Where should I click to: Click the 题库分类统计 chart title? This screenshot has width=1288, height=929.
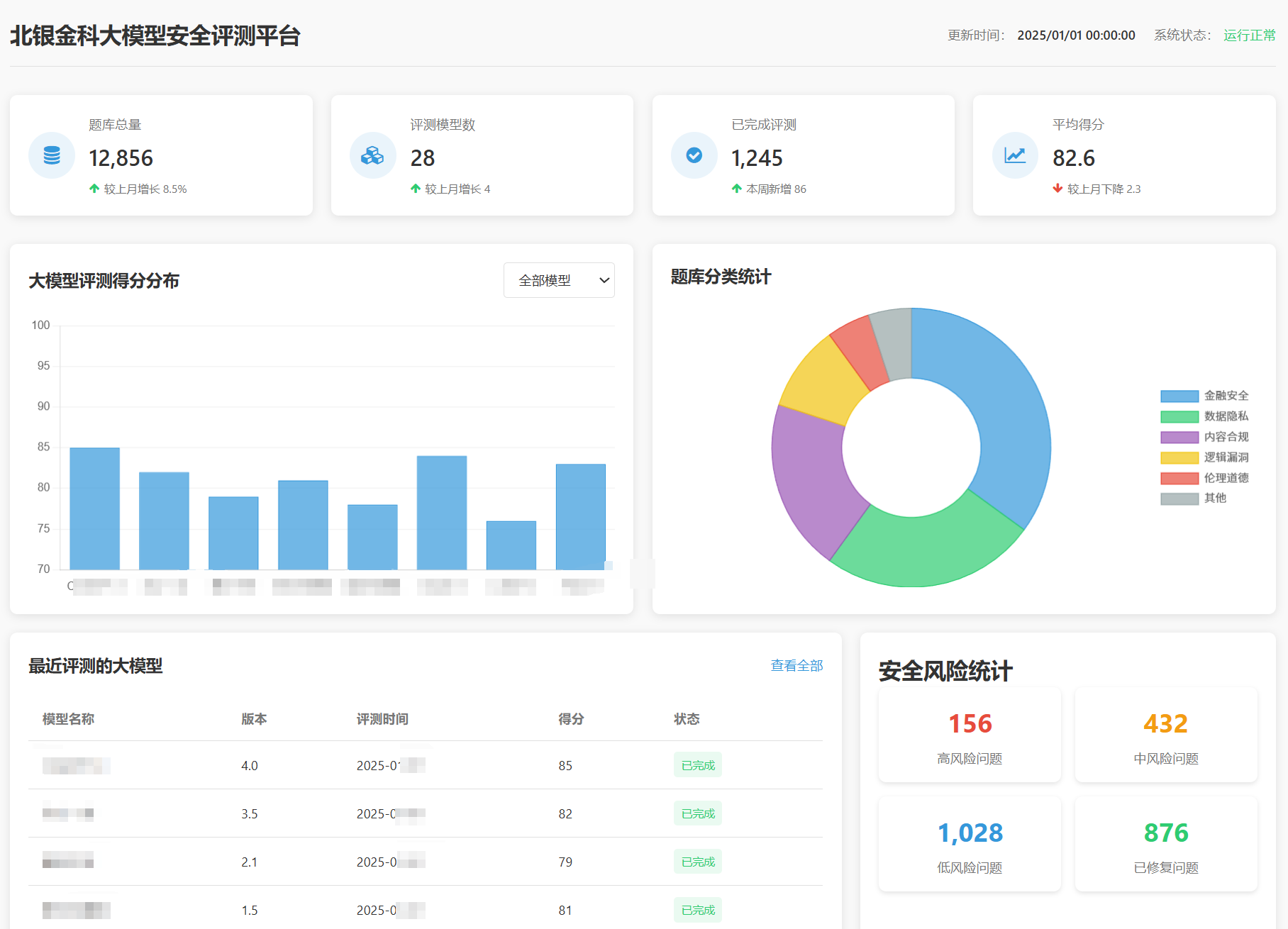pos(721,277)
